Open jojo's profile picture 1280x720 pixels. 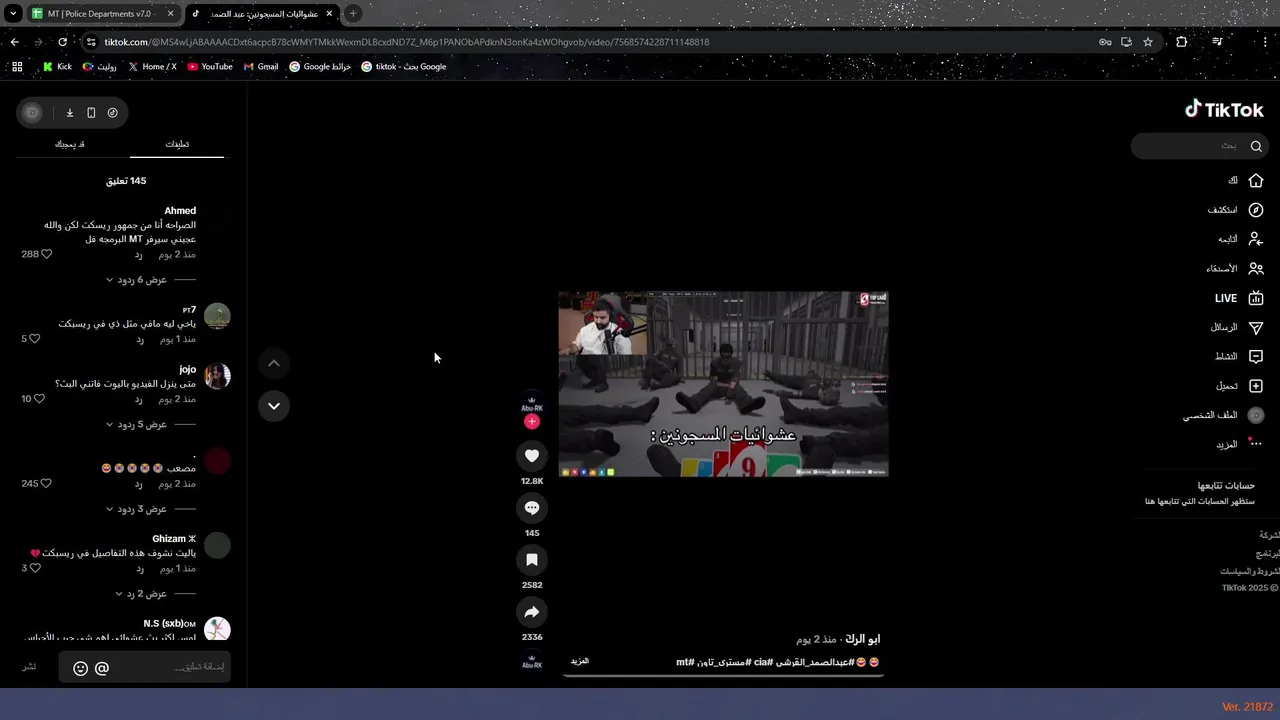pyautogui.click(x=217, y=376)
